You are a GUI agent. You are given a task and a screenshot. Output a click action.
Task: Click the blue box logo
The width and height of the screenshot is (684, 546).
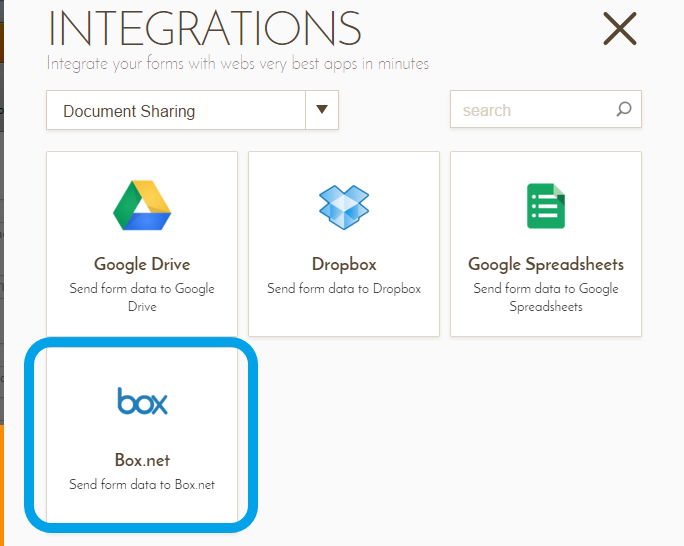[142, 401]
